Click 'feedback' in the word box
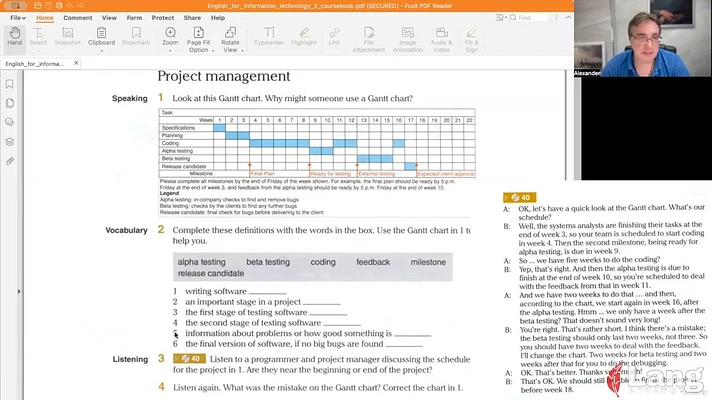The image size is (712, 400). (x=373, y=262)
